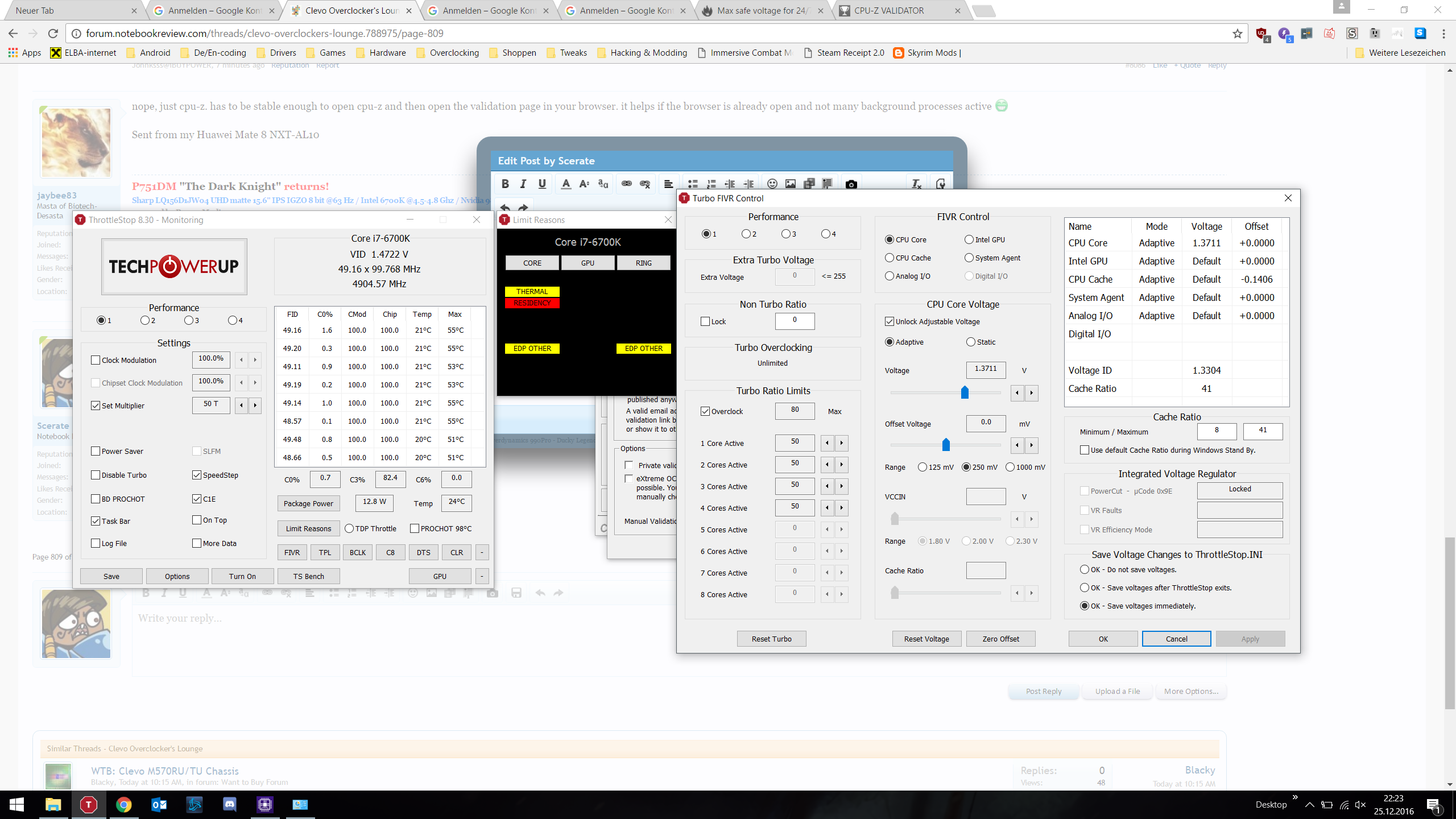1456x819 pixels.
Task: Reload the browser page
Action: point(53,34)
